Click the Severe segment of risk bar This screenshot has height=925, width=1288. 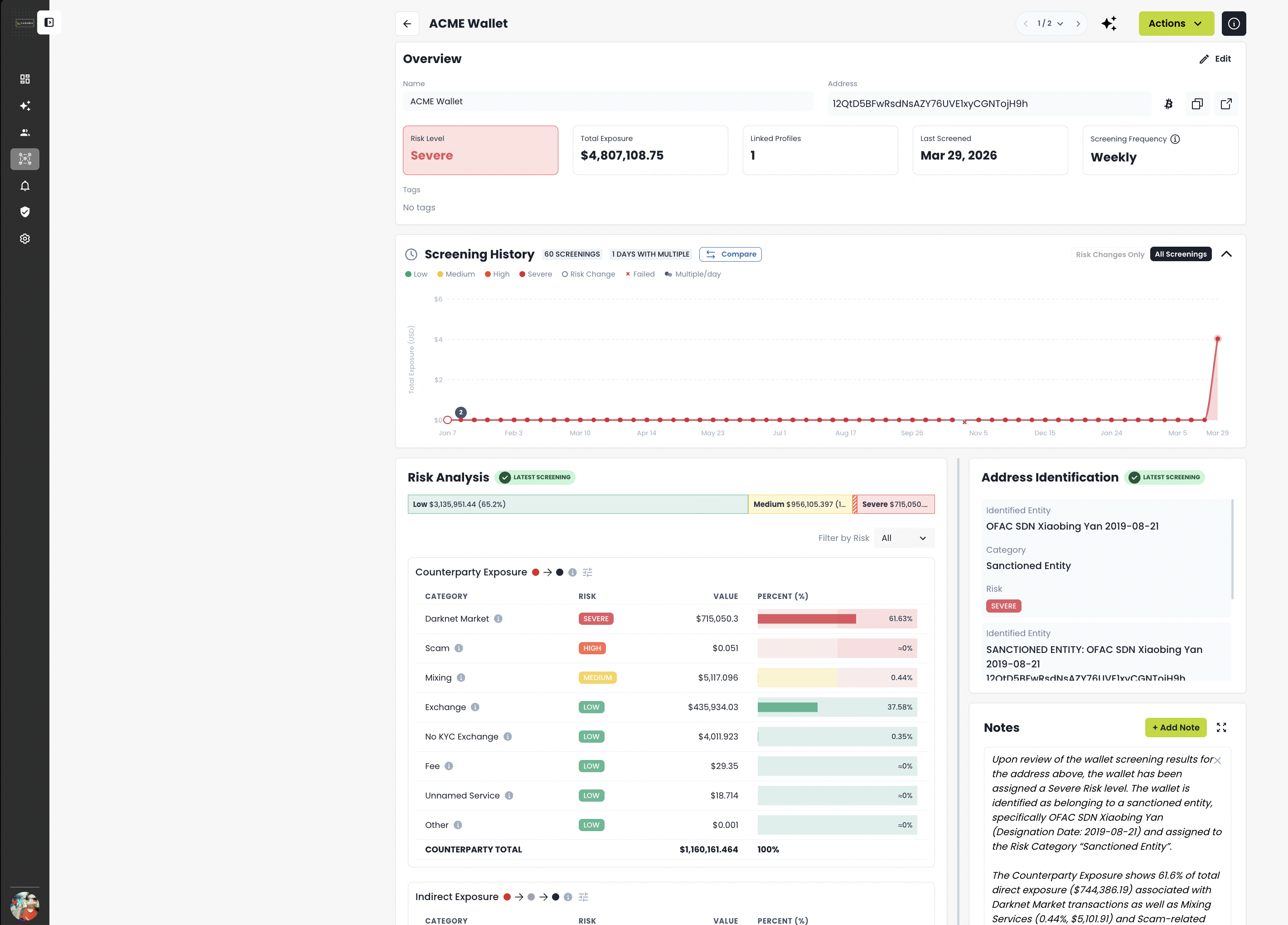coord(895,504)
